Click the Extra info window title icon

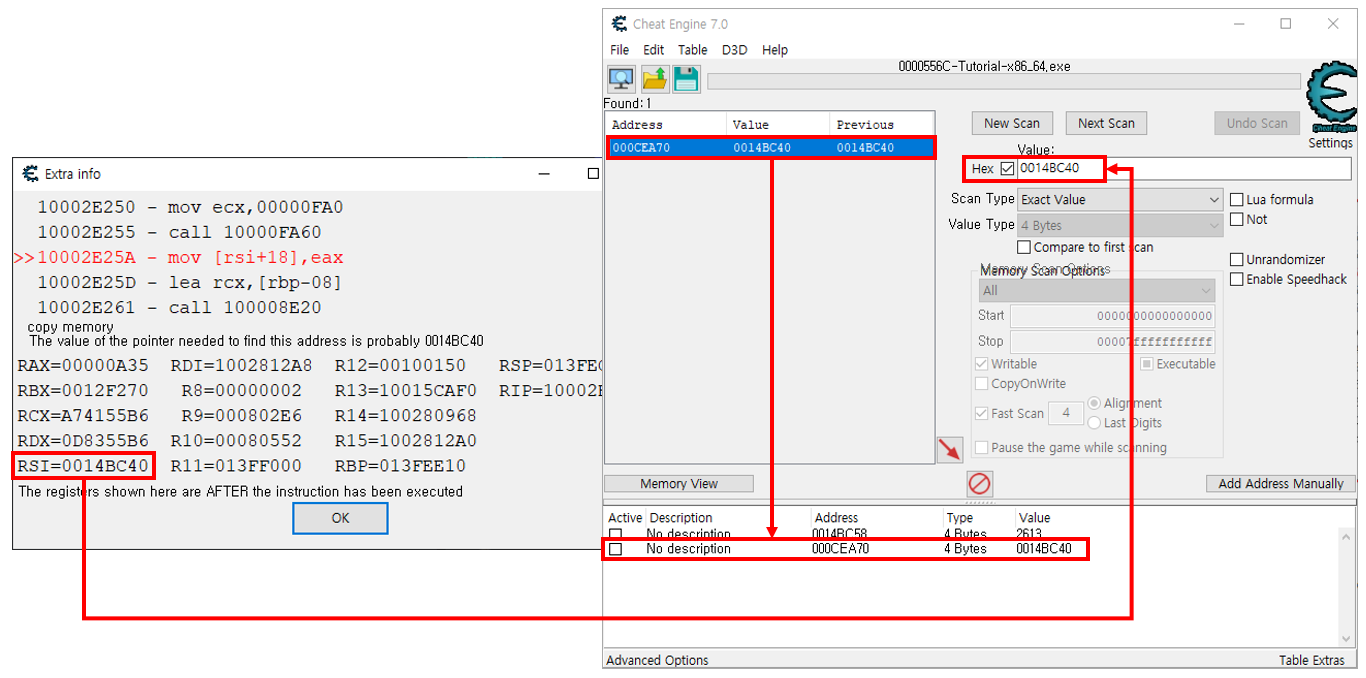point(31,174)
